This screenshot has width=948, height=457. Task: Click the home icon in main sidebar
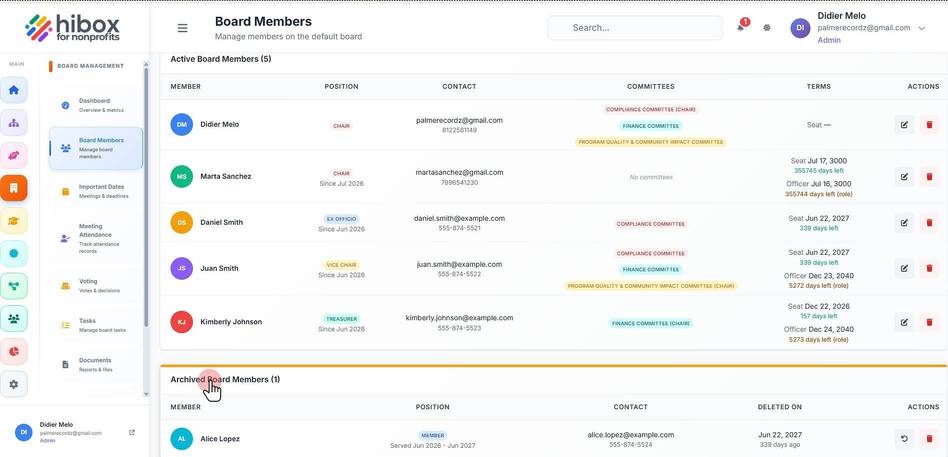[x=14, y=90]
